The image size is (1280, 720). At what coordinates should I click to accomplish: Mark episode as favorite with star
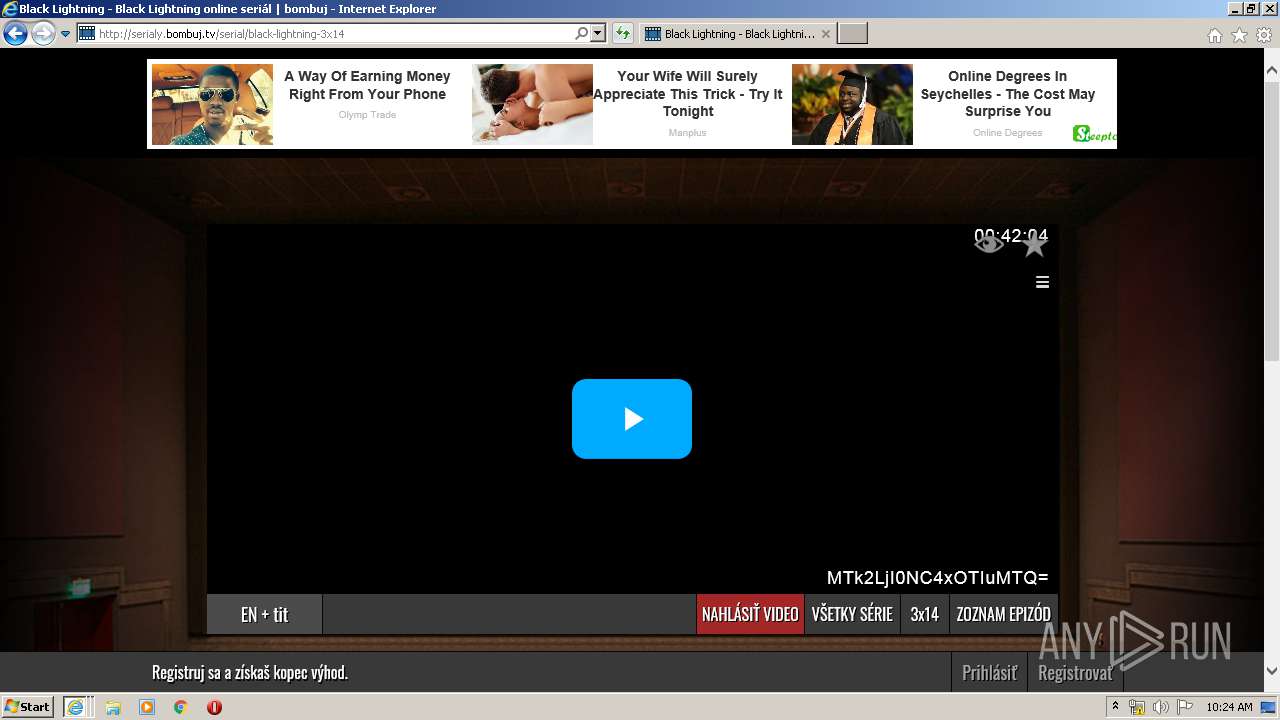(x=1034, y=244)
